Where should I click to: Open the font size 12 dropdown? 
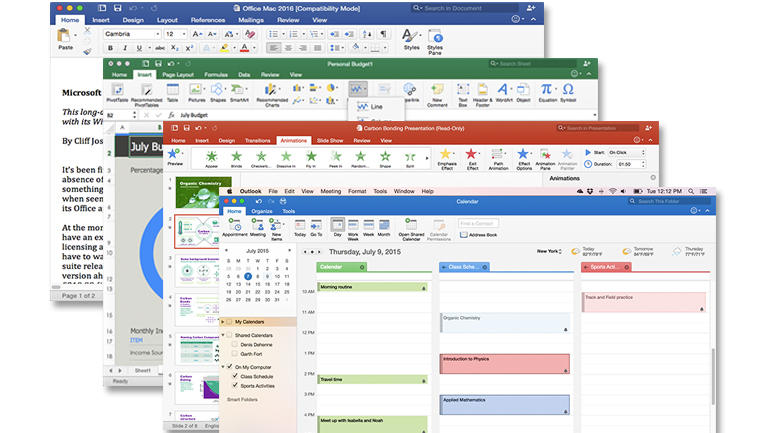[x=184, y=34]
